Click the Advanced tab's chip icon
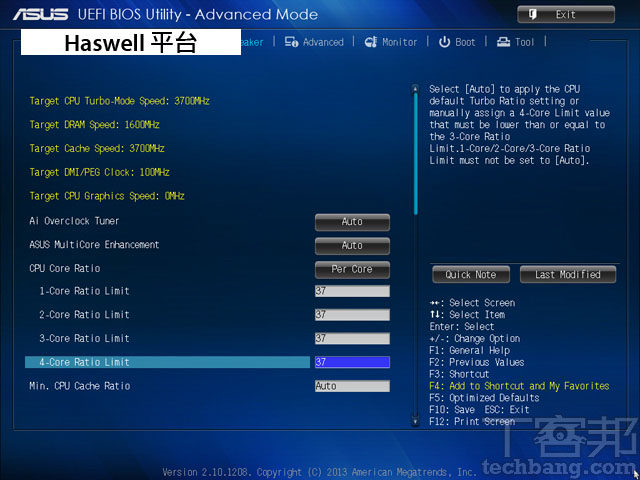 click(291, 42)
